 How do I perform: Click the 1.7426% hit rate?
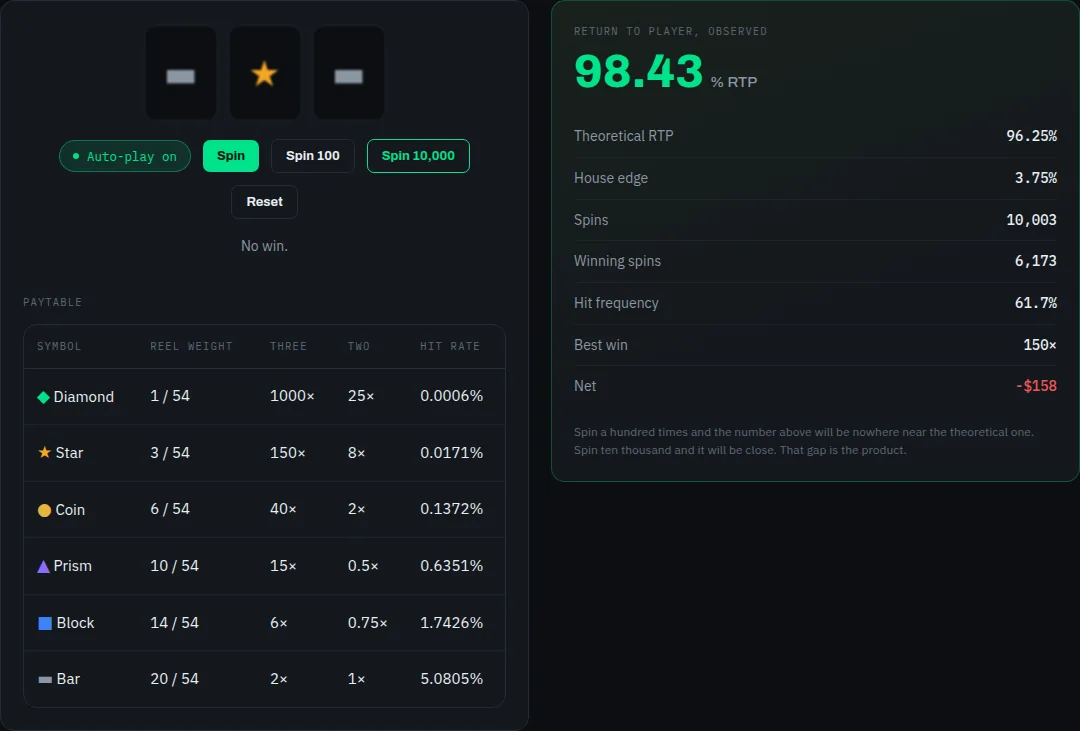pos(452,622)
